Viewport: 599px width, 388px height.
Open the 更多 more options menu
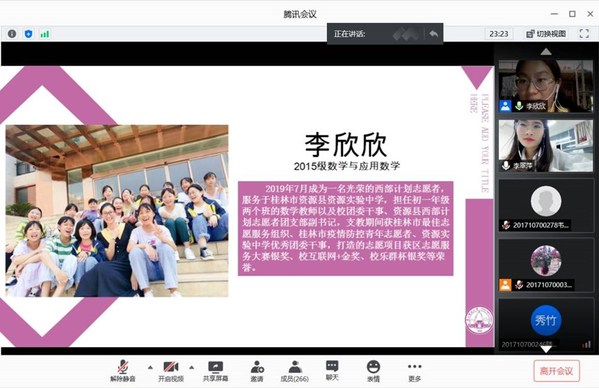click(x=414, y=371)
